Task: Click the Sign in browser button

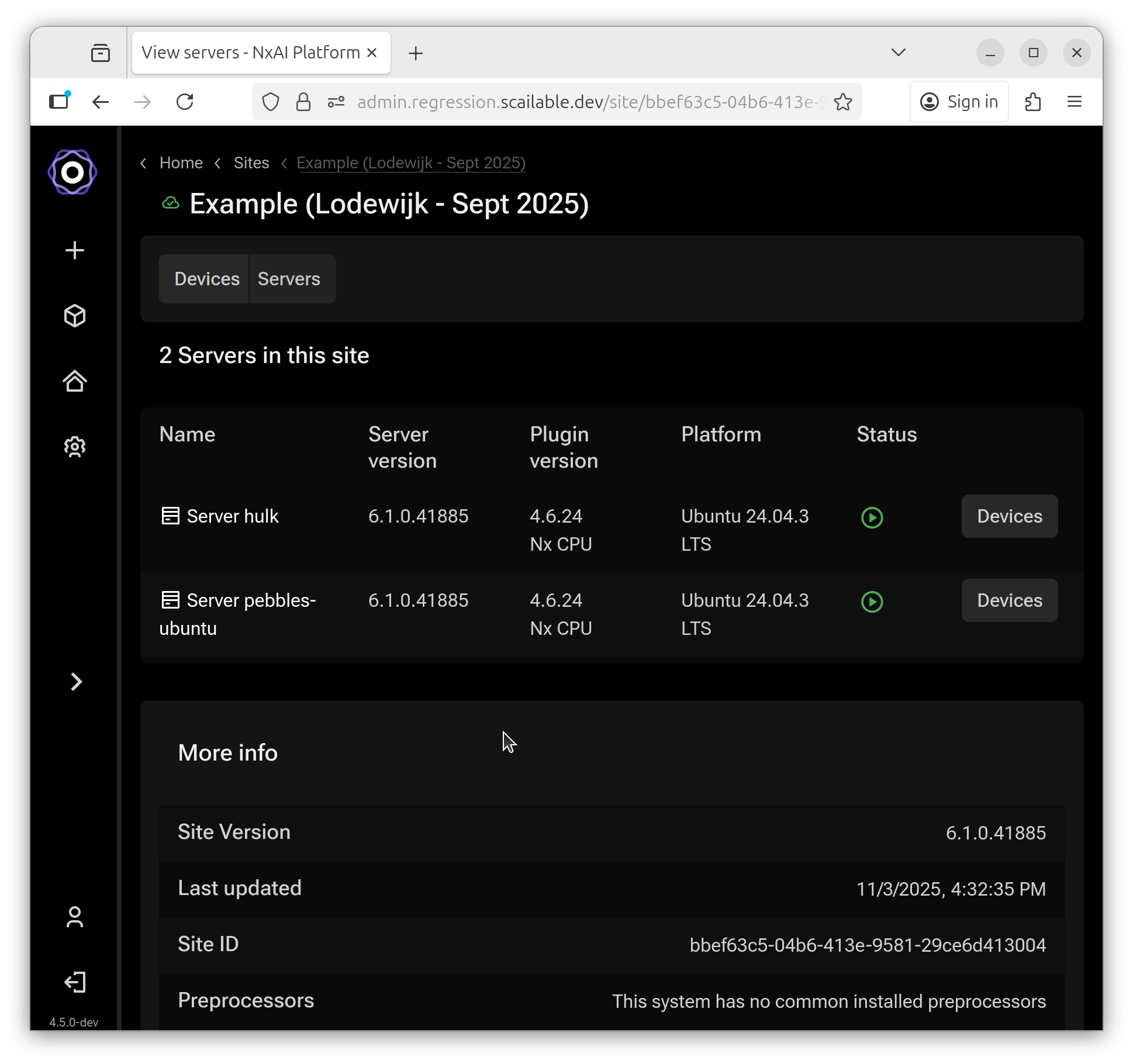Action: coord(959,102)
